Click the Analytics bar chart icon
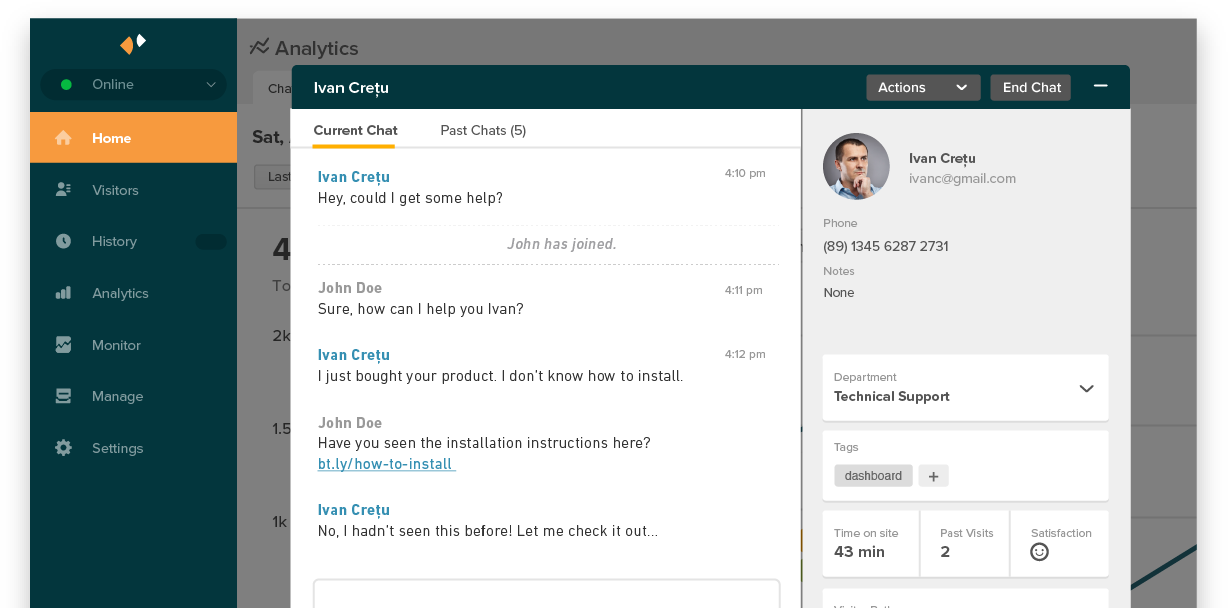Image resolution: width=1228 pixels, height=608 pixels. [x=63, y=293]
